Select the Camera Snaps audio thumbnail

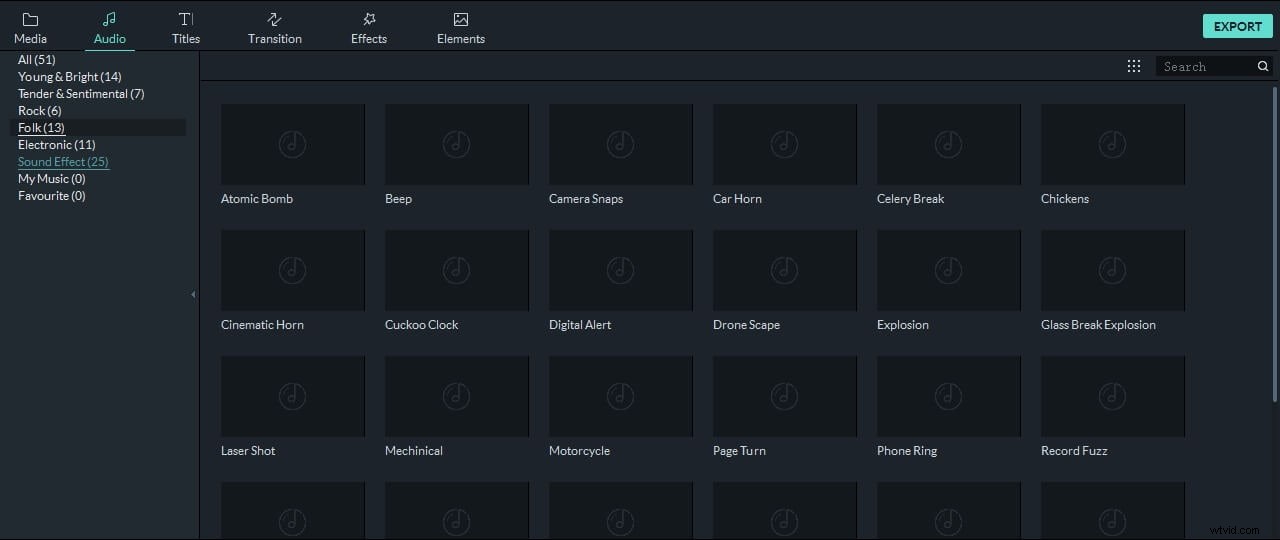click(621, 144)
